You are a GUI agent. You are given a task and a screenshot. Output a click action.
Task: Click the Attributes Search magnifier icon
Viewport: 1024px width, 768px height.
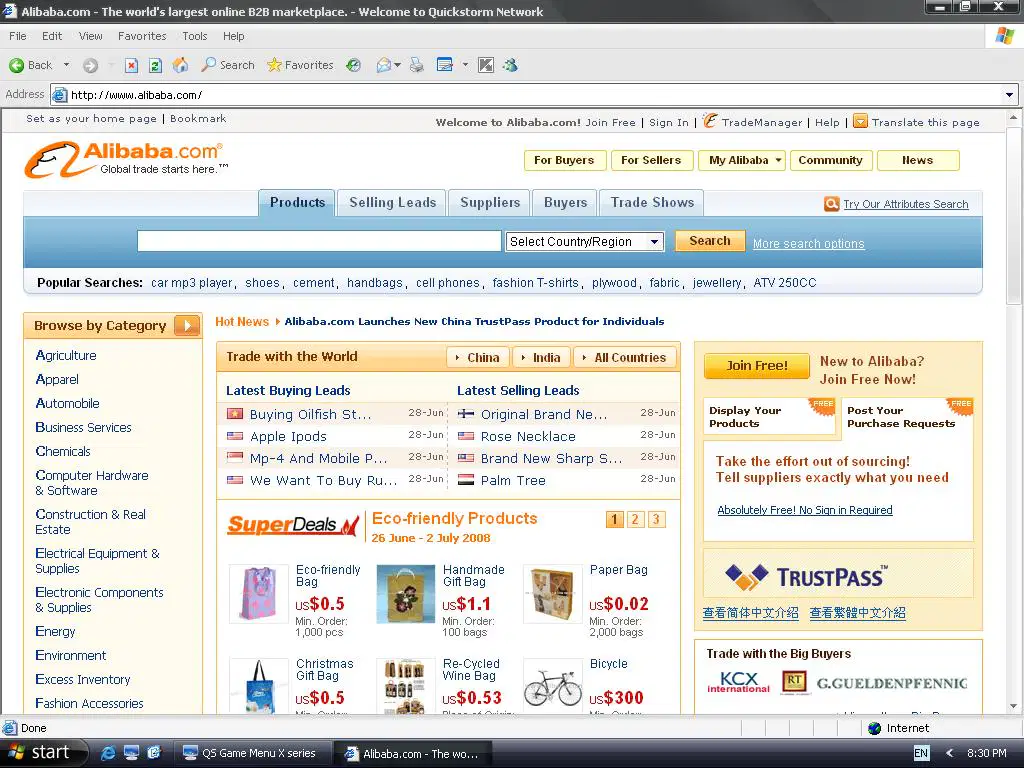pyautogui.click(x=831, y=204)
